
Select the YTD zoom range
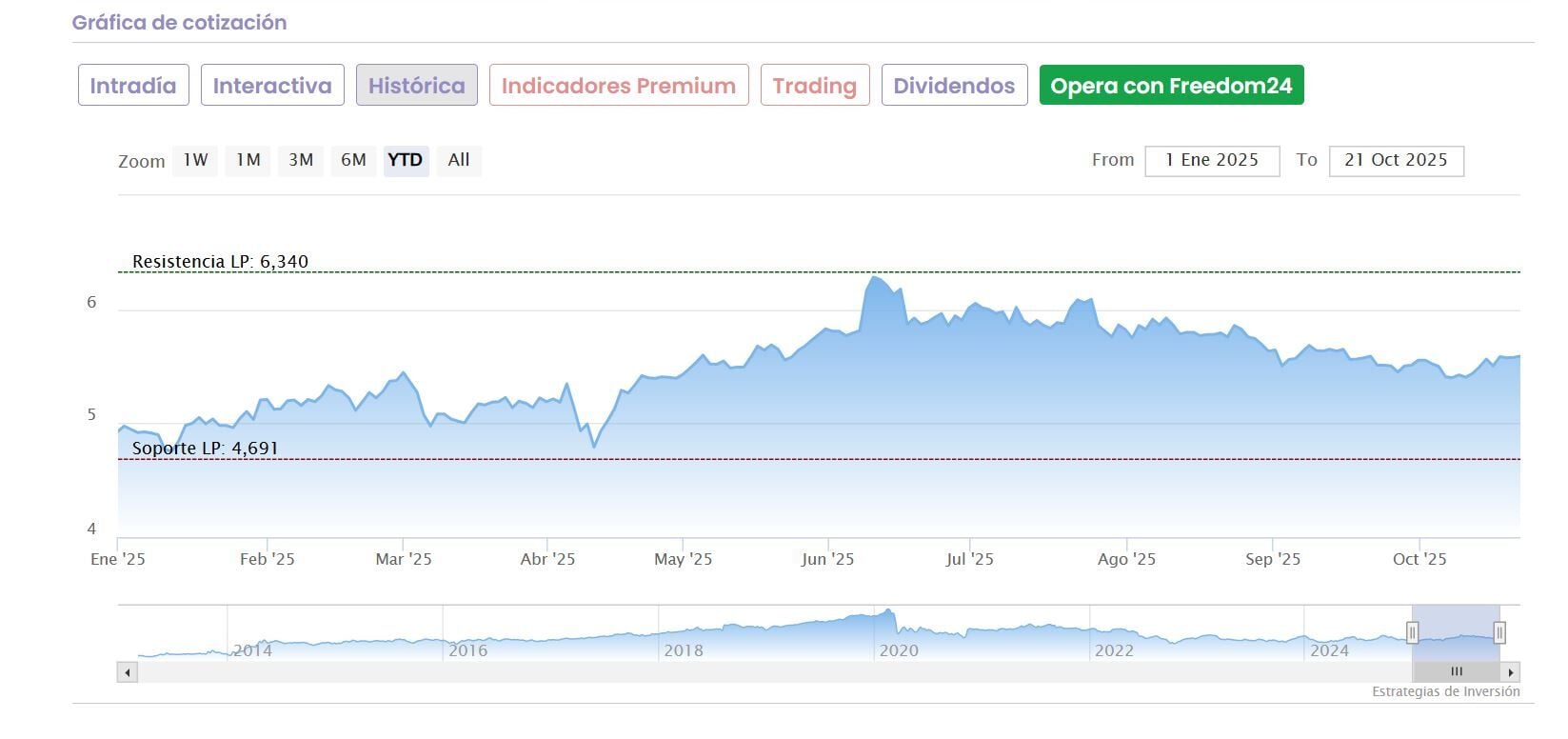pyautogui.click(x=406, y=160)
